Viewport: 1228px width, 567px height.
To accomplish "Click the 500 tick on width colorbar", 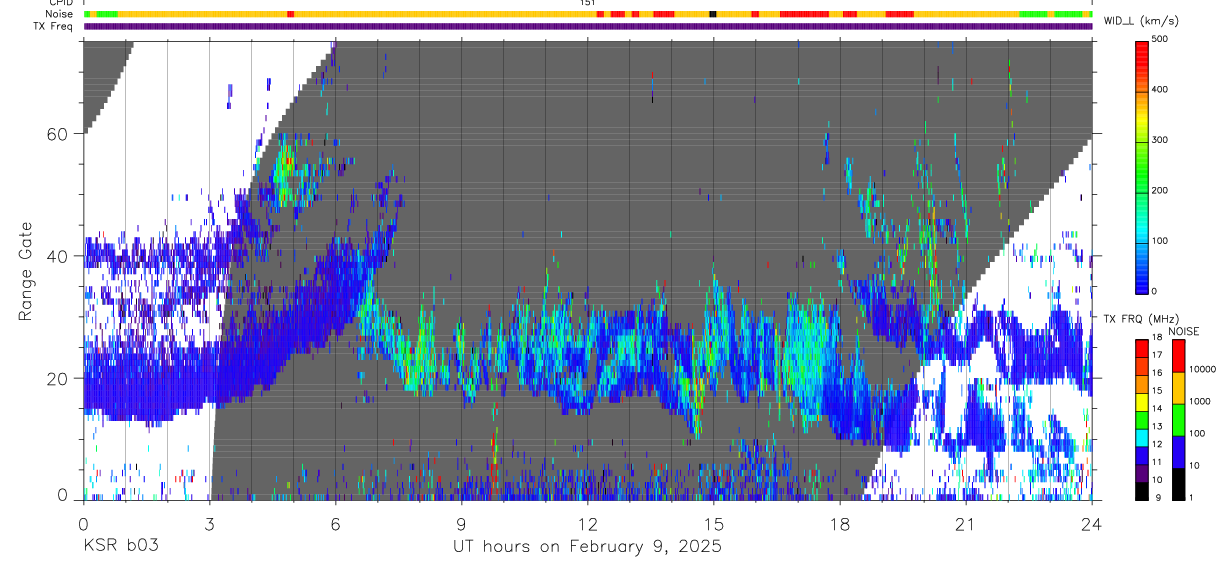I will [x=1161, y=39].
